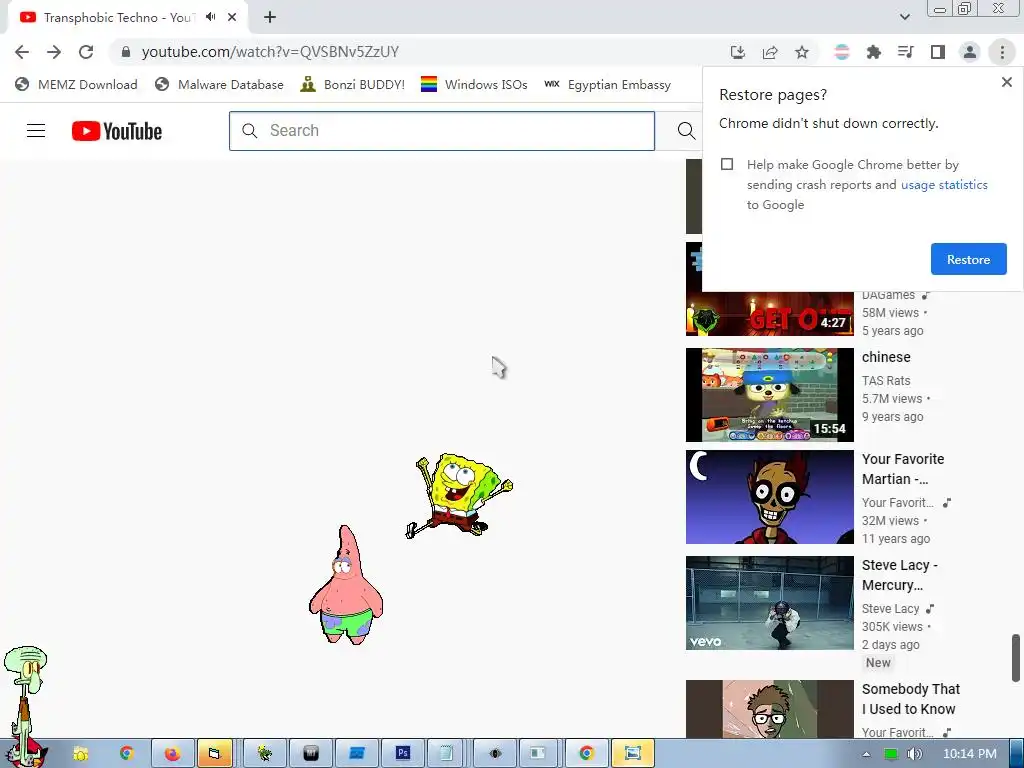The image size is (1024, 768).
Task: Open the media controls icon
Action: [906, 52]
